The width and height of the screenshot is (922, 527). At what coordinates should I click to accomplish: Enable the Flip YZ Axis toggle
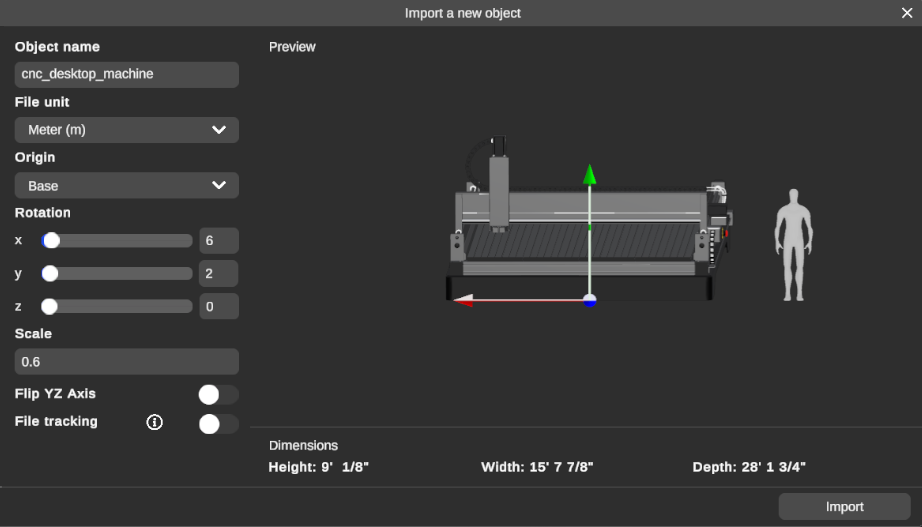click(x=218, y=395)
